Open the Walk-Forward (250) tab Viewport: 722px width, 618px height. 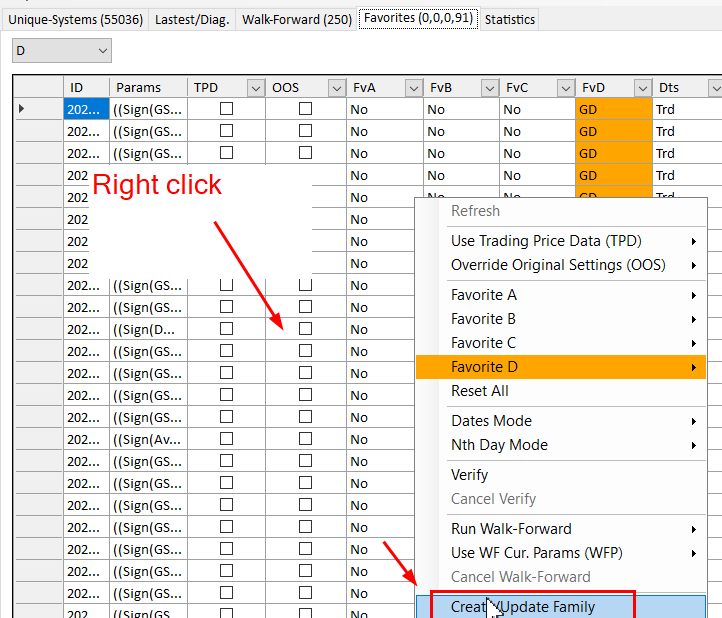click(295, 19)
